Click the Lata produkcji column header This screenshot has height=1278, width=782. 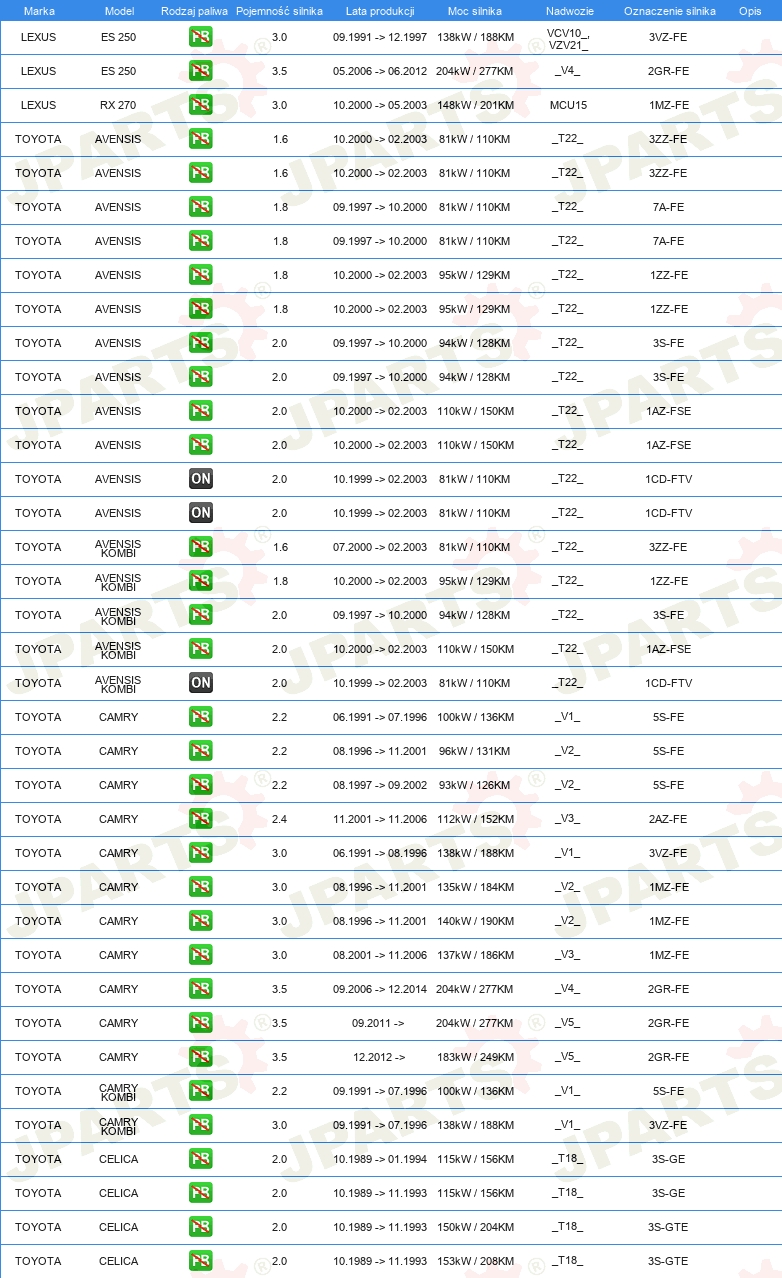tap(380, 11)
